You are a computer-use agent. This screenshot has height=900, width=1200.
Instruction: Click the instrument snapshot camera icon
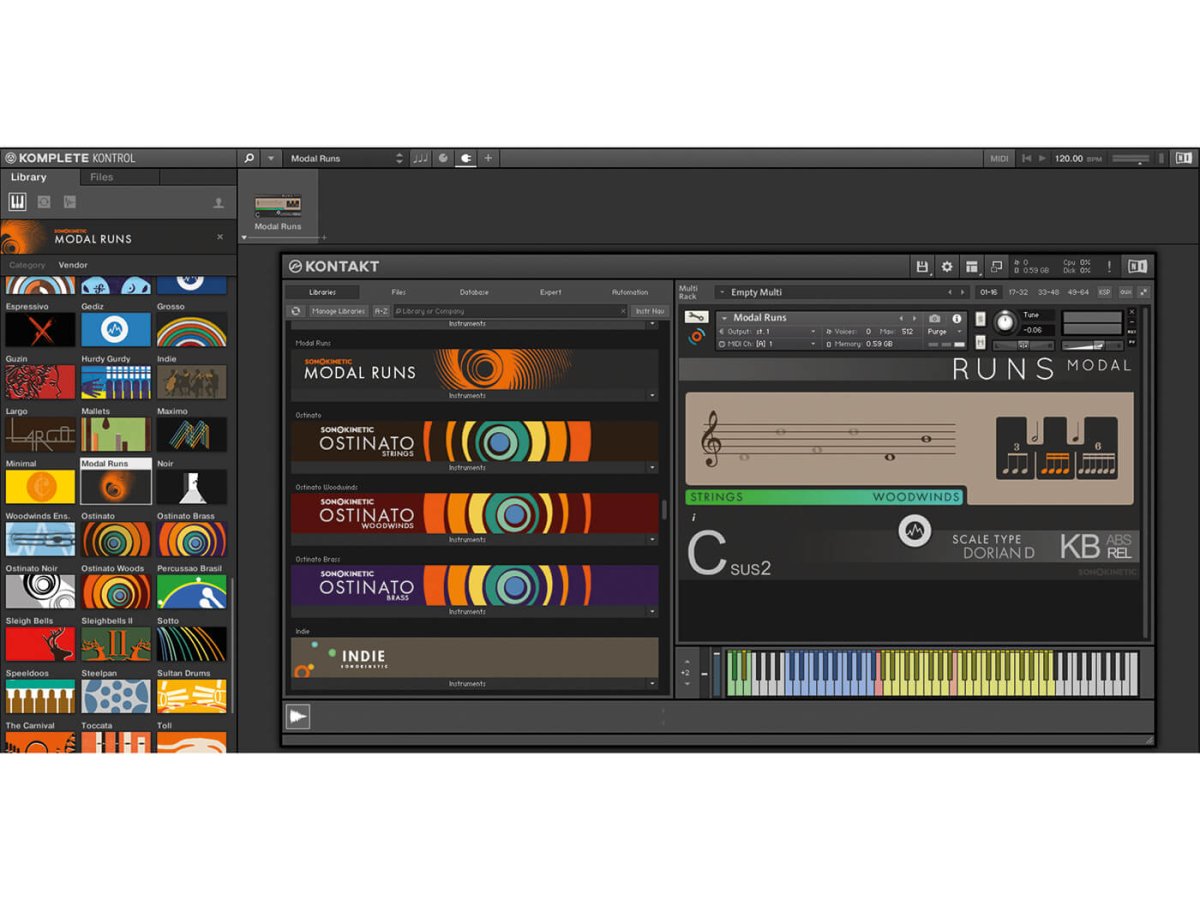(935, 318)
